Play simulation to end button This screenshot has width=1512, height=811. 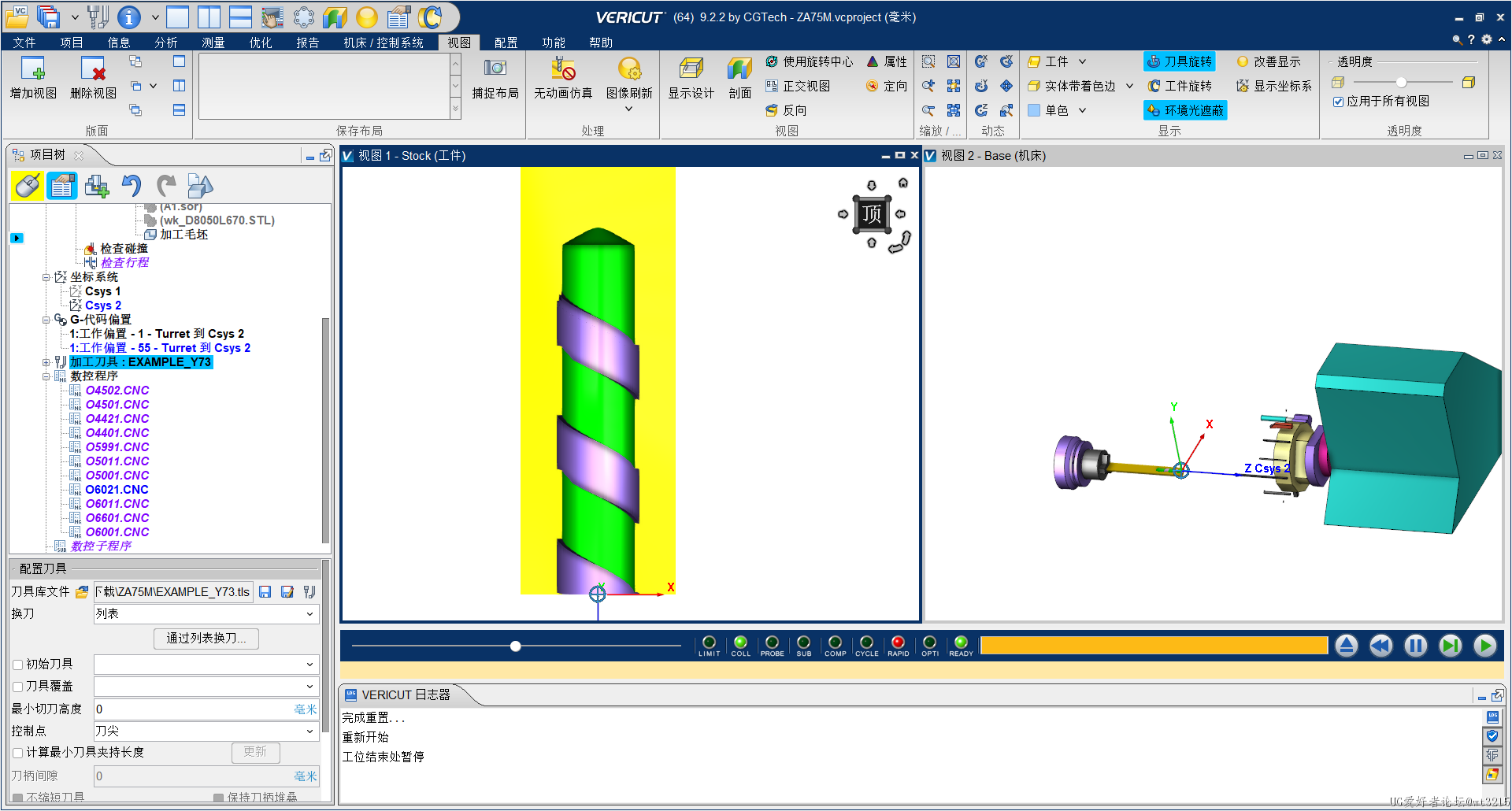click(1485, 646)
